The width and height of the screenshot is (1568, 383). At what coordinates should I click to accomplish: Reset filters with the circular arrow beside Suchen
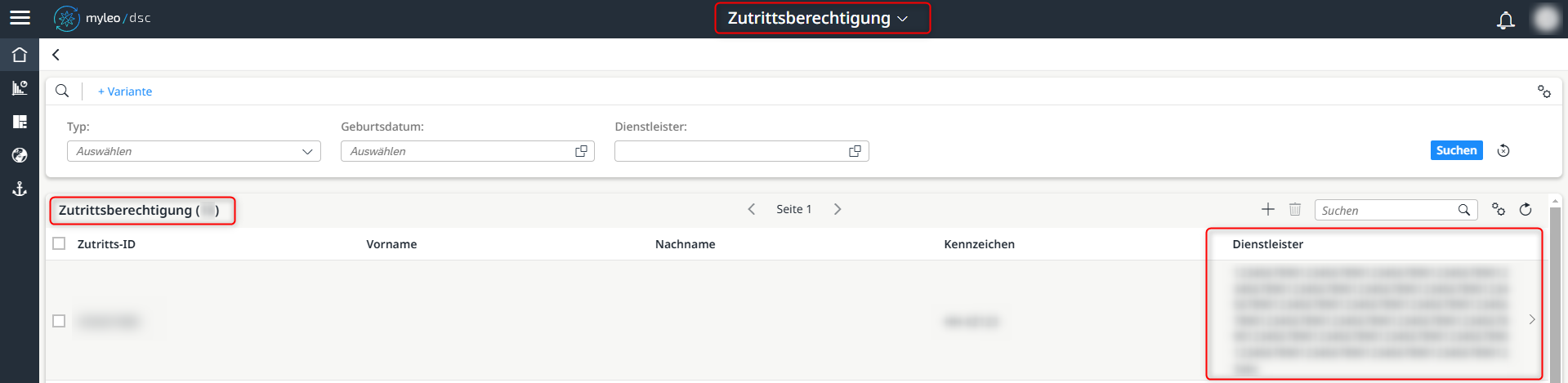pyautogui.click(x=1503, y=151)
